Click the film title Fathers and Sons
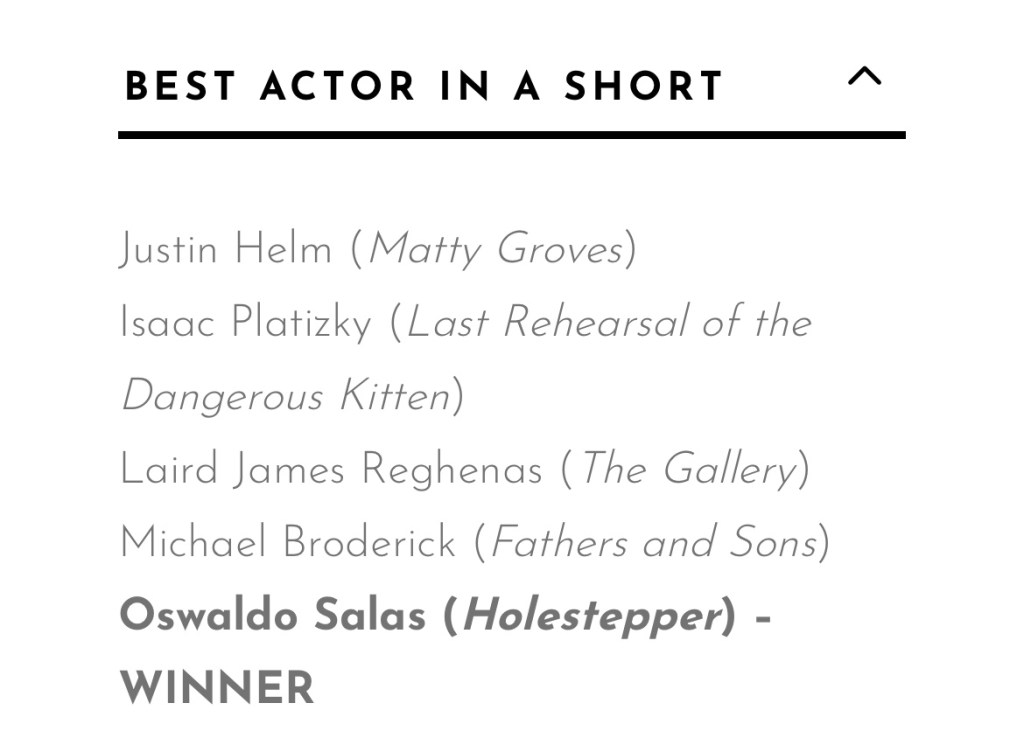Image resolution: width=1024 pixels, height=731 pixels. [x=654, y=542]
